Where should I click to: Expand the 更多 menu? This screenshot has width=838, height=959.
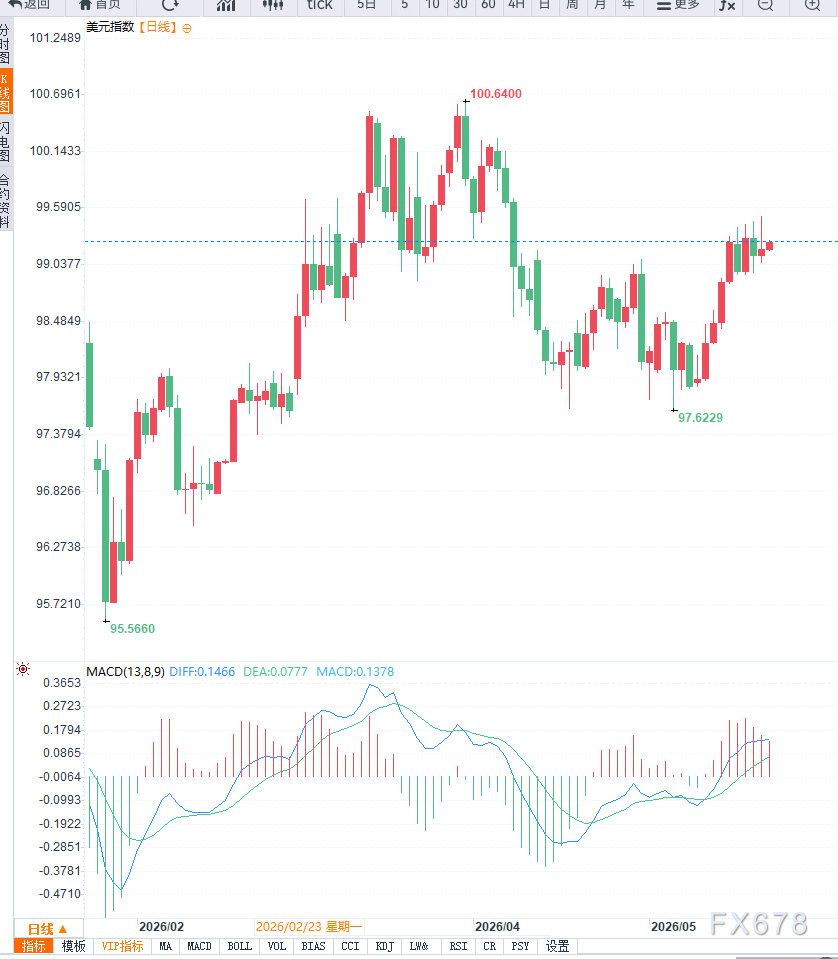coord(678,5)
